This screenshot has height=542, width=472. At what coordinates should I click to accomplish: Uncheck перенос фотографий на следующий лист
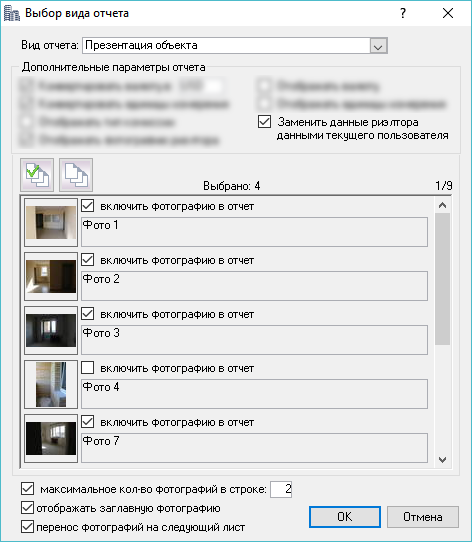pos(27,527)
